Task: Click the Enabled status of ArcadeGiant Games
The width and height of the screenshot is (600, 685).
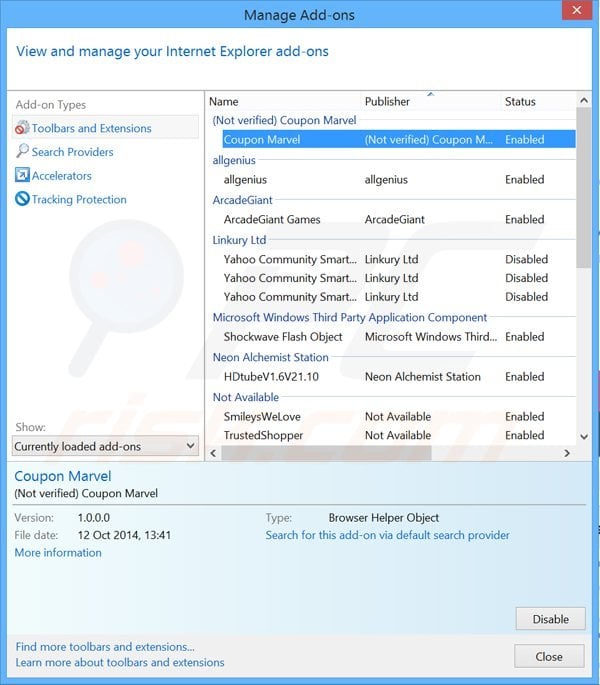Action: coord(524,219)
